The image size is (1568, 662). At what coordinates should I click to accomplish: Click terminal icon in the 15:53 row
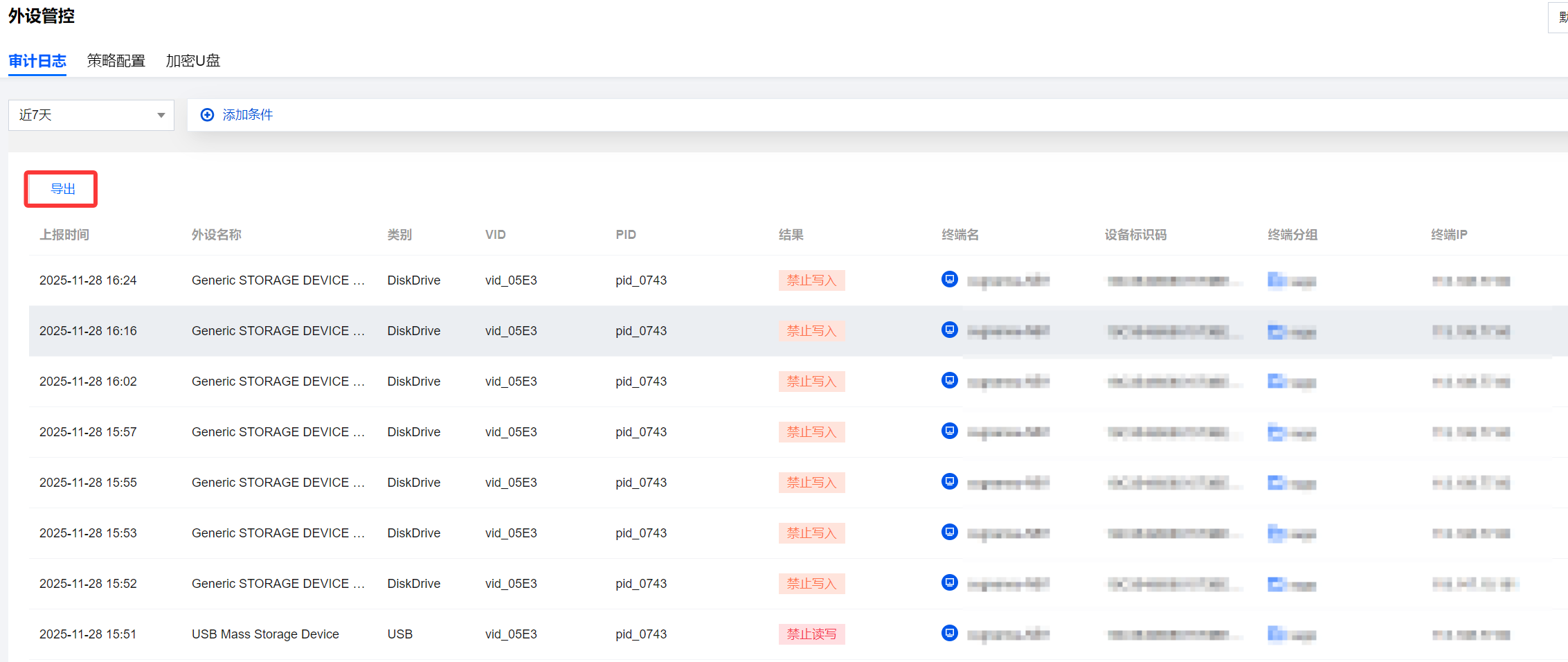point(950,532)
